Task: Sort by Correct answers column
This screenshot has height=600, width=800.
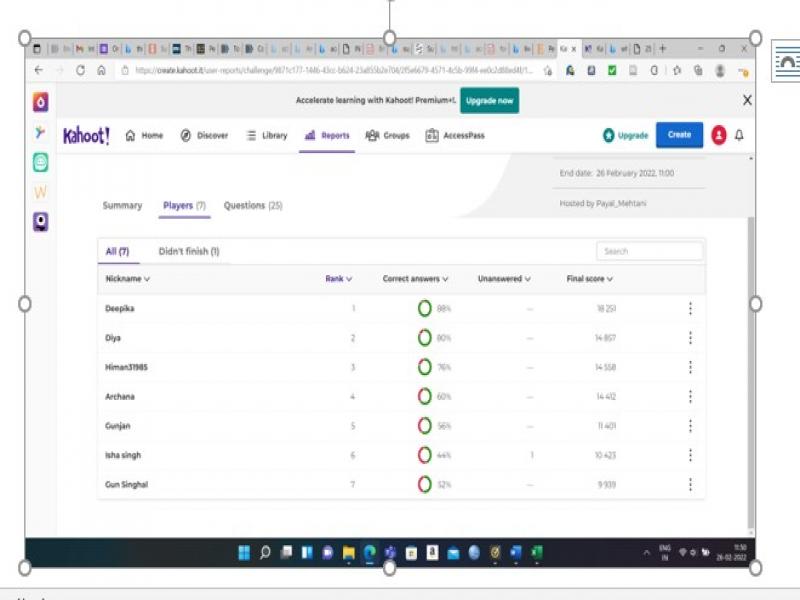Action: pos(415,279)
